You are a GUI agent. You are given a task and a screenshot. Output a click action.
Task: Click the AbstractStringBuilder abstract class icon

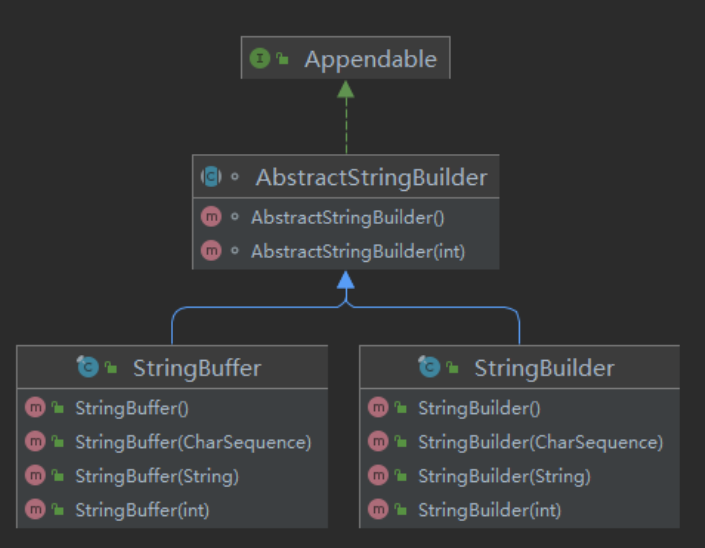point(211,178)
